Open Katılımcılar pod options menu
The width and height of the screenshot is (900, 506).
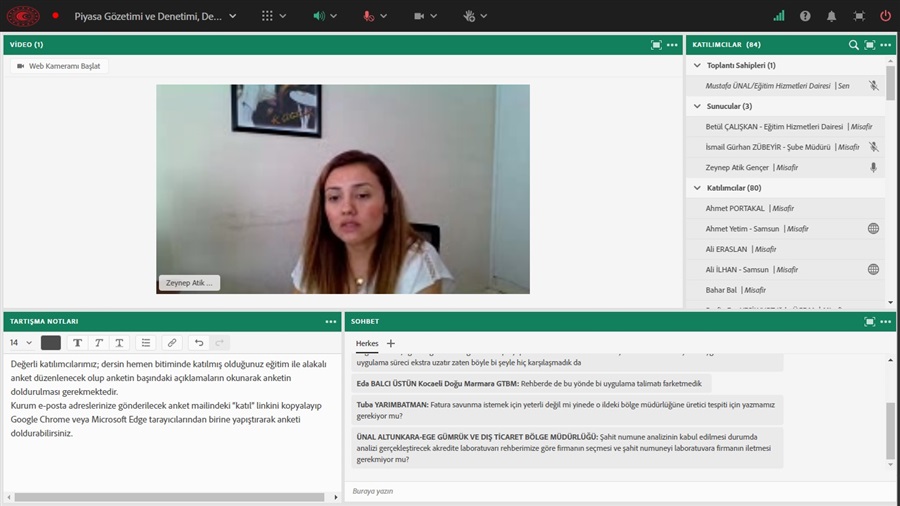pyautogui.click(x=886, y=45)
